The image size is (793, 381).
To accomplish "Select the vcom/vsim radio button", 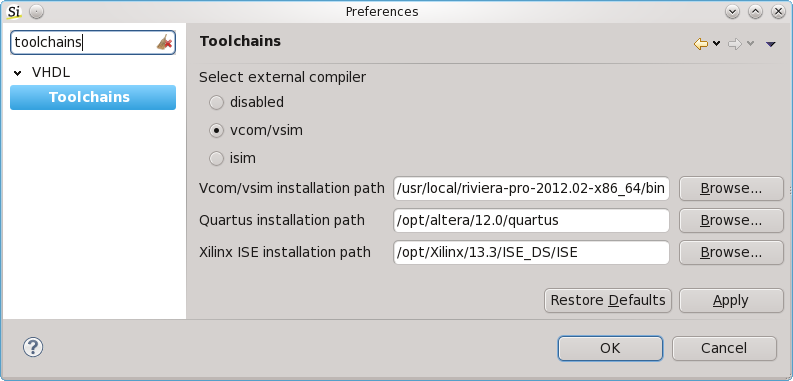I will coord(216,131).
